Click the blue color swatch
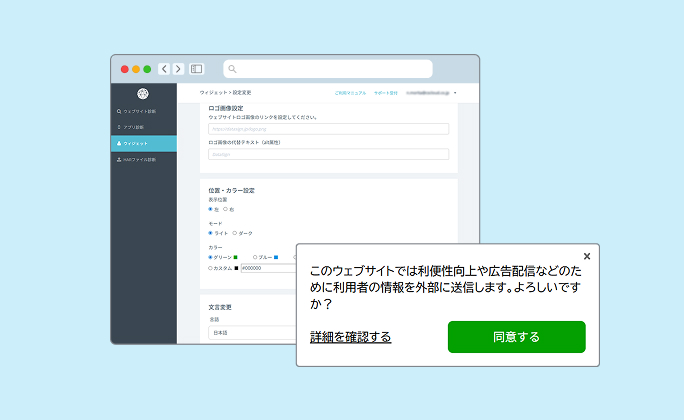 tap(276, 257)
